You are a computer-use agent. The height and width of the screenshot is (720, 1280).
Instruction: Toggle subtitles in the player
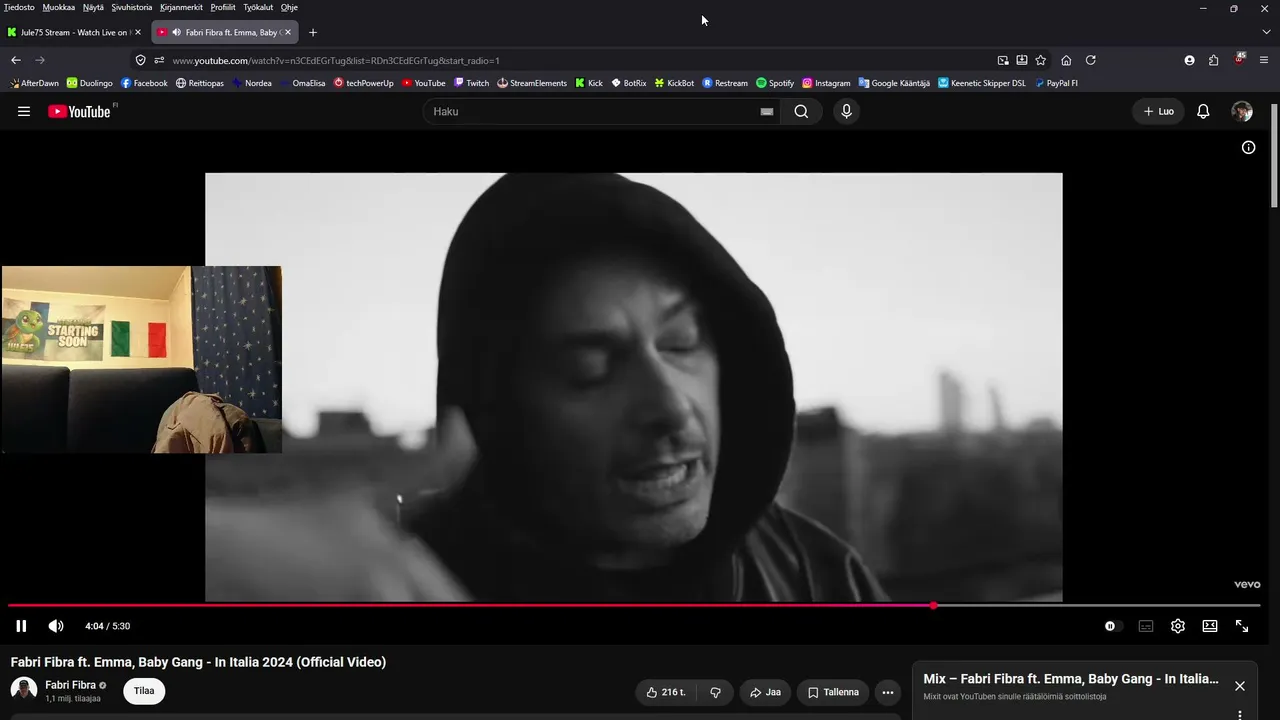[x=1146, y=626]
